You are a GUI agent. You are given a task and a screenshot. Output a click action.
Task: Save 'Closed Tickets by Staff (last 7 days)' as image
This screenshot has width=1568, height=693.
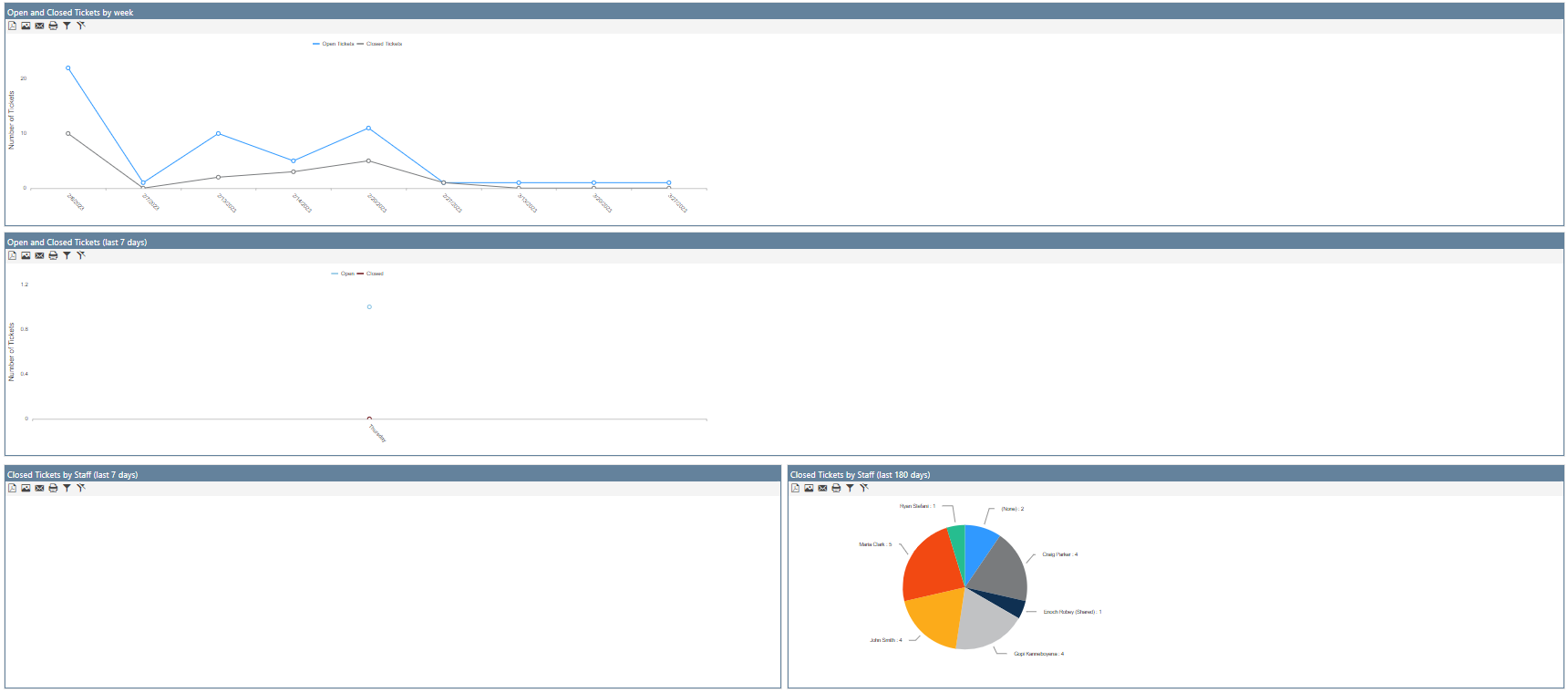pyautogui.click(x=26, y=488)
